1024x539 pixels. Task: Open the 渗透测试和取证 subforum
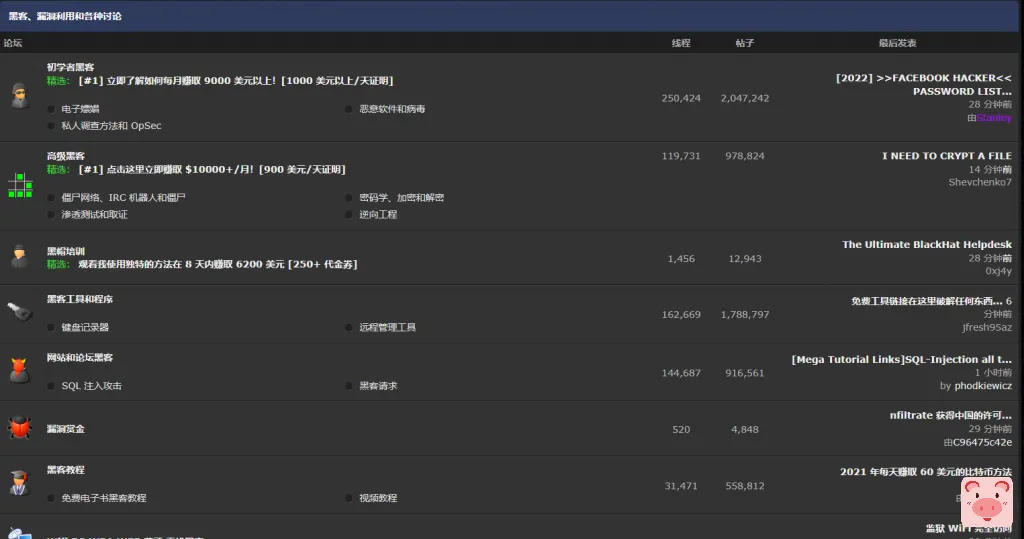[x=95, y=214]
